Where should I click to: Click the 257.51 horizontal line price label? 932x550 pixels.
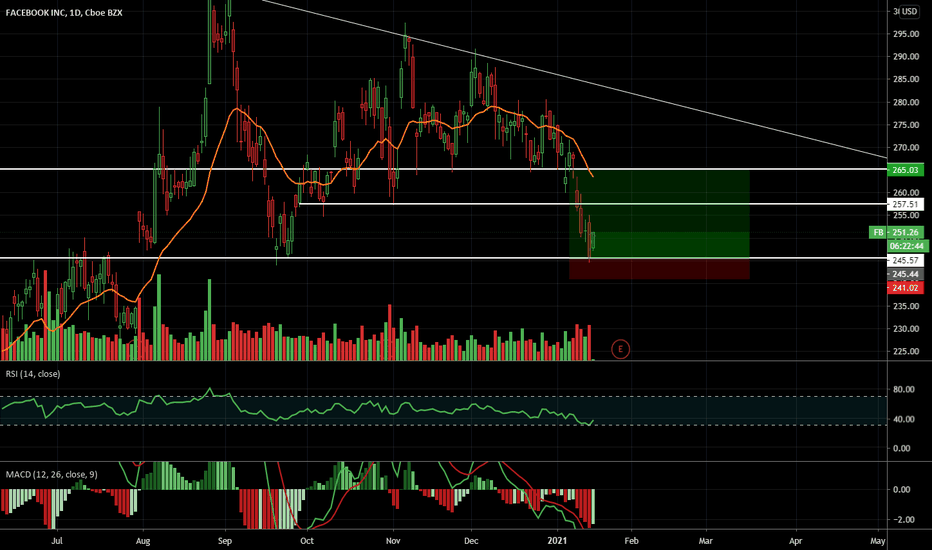(x=905, y=205)
